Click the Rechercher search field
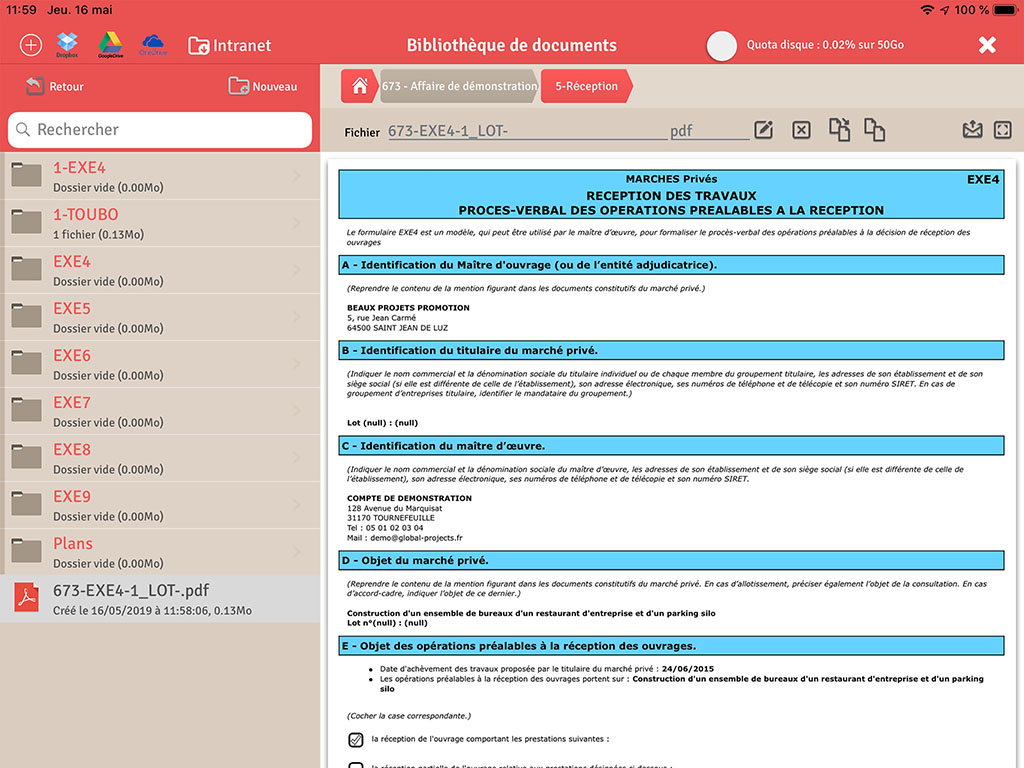This screenshot has width=1024, height=768. tap(160, 130)
